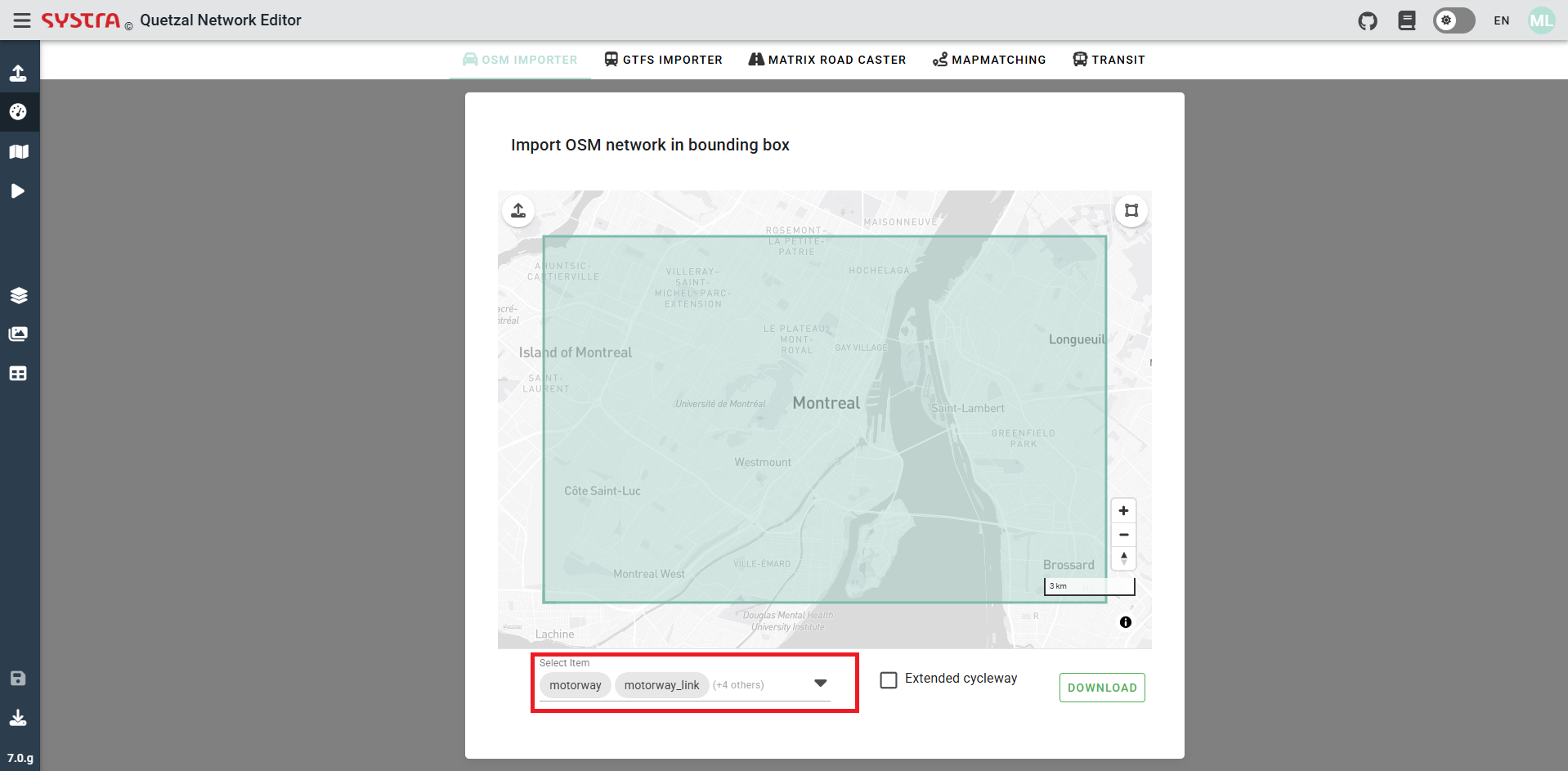Click the save icon in sidebar
This screenshot has width=1568, height=771.
tap(18, 678)
